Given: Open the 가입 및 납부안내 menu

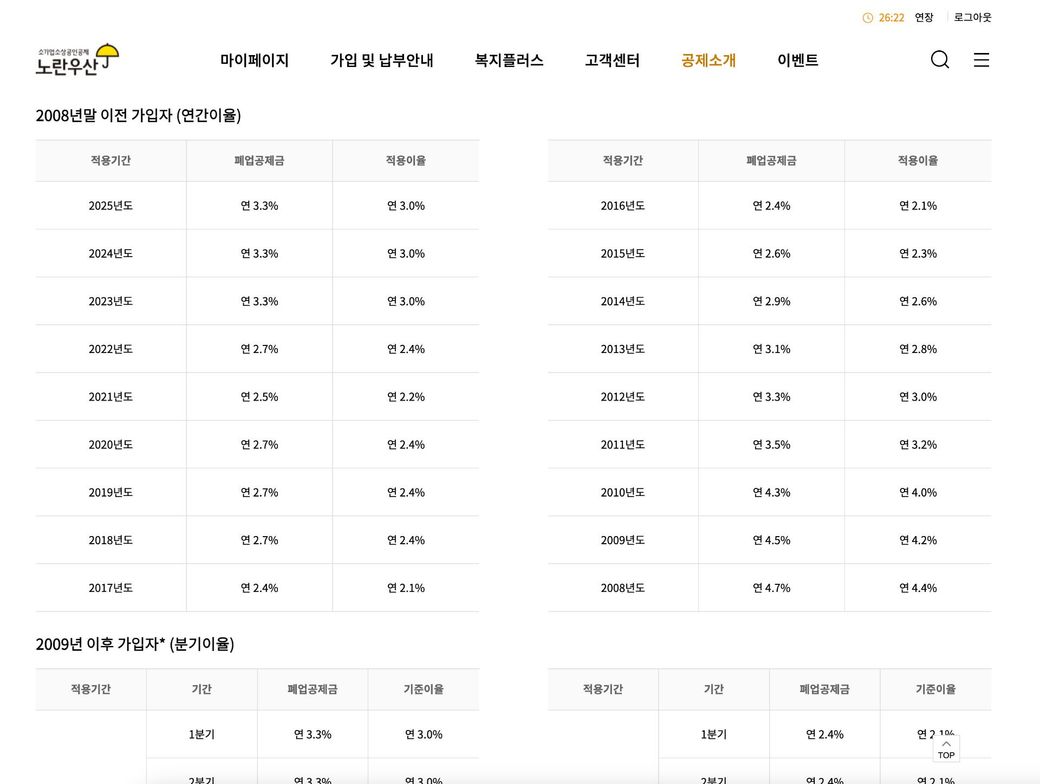Looking at the screenshot, I should pos(381,60).
